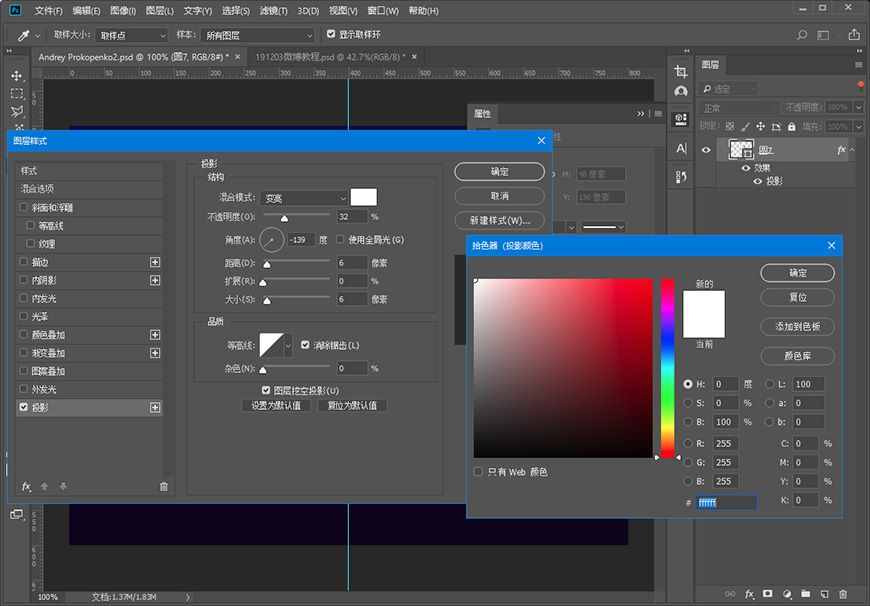The image size is (870, 606).
Task: Open the History panel icon in dock
Action: (681, 176)
